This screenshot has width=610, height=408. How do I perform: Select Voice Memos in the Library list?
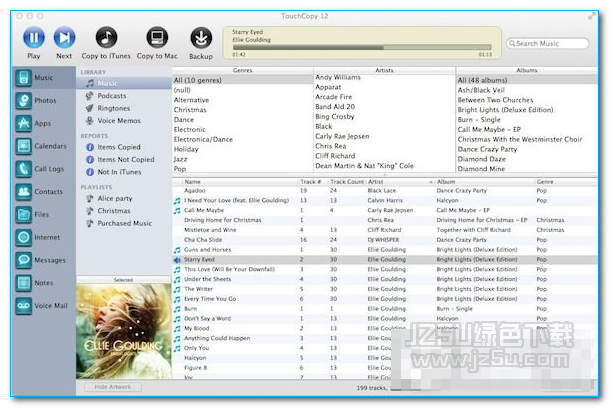124,121
